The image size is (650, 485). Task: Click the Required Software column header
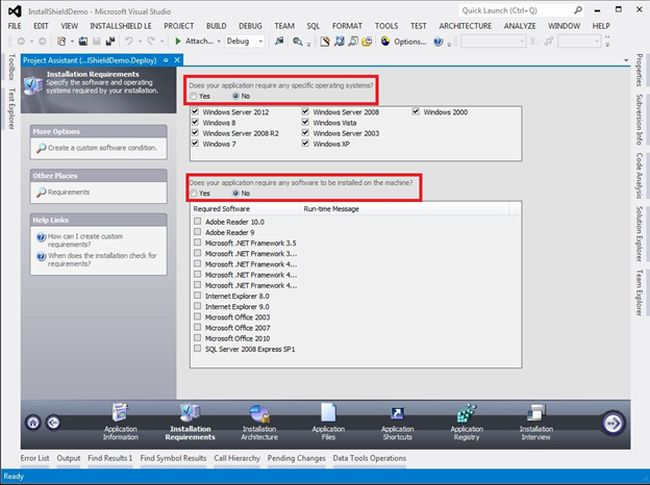click(x=247, y=209)
